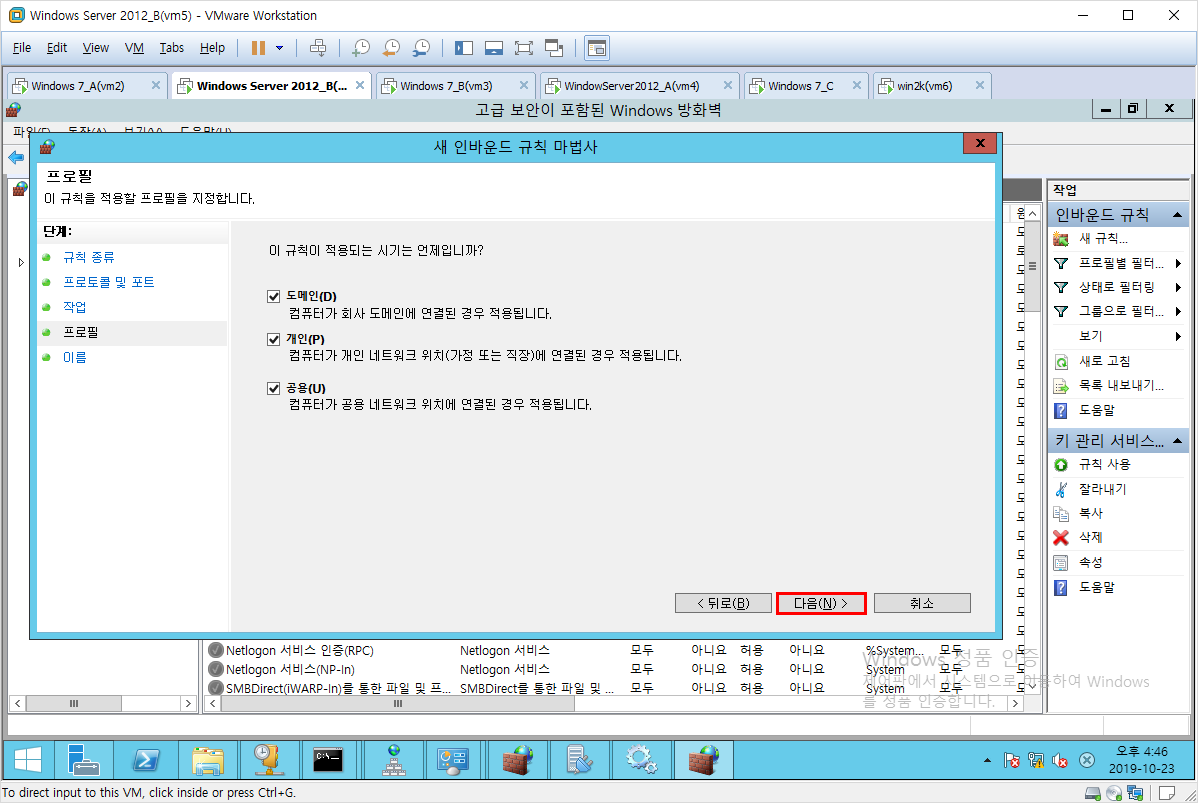Open Server Manager from the taskbar
This screenshot has height=803, width=1198.
click(83, 760)
